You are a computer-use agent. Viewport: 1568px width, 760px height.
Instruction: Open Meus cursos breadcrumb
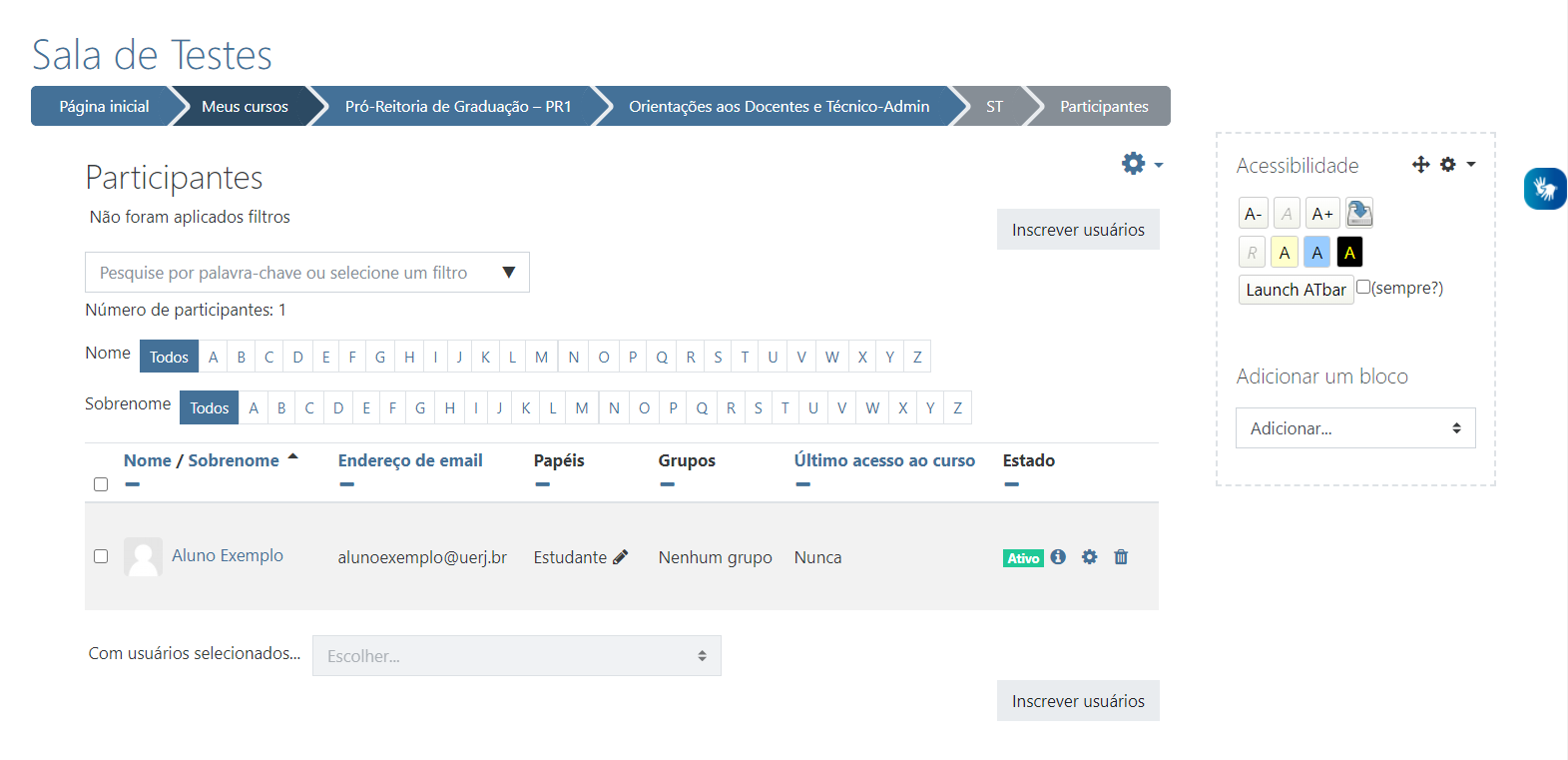[245, 106]
